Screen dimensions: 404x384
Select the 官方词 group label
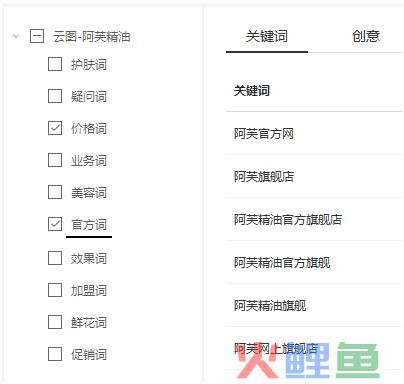click(89, 225)
